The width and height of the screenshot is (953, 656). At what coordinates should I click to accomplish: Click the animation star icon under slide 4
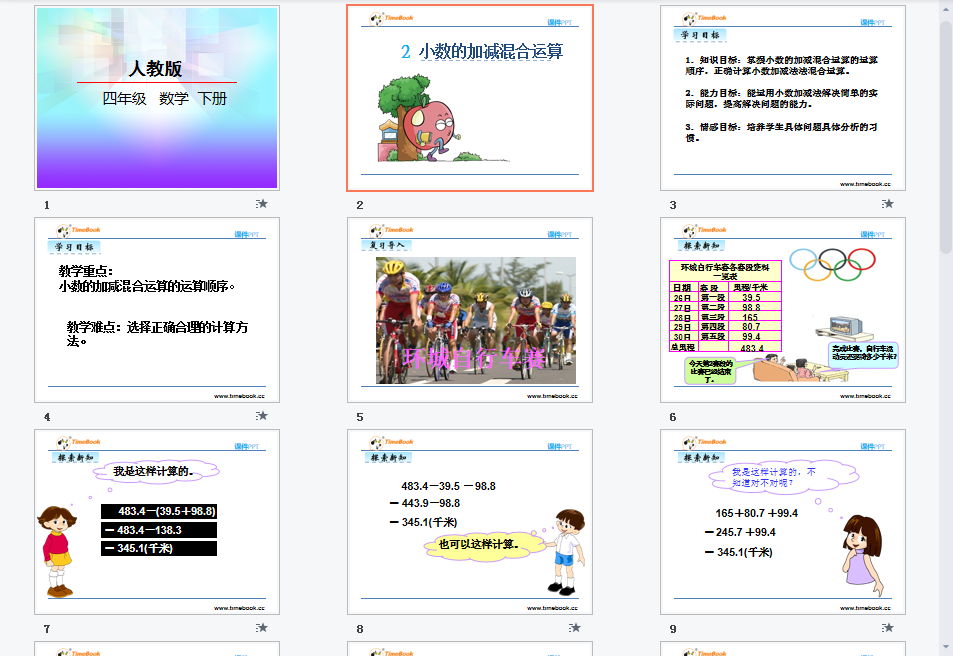coord(262,416)
